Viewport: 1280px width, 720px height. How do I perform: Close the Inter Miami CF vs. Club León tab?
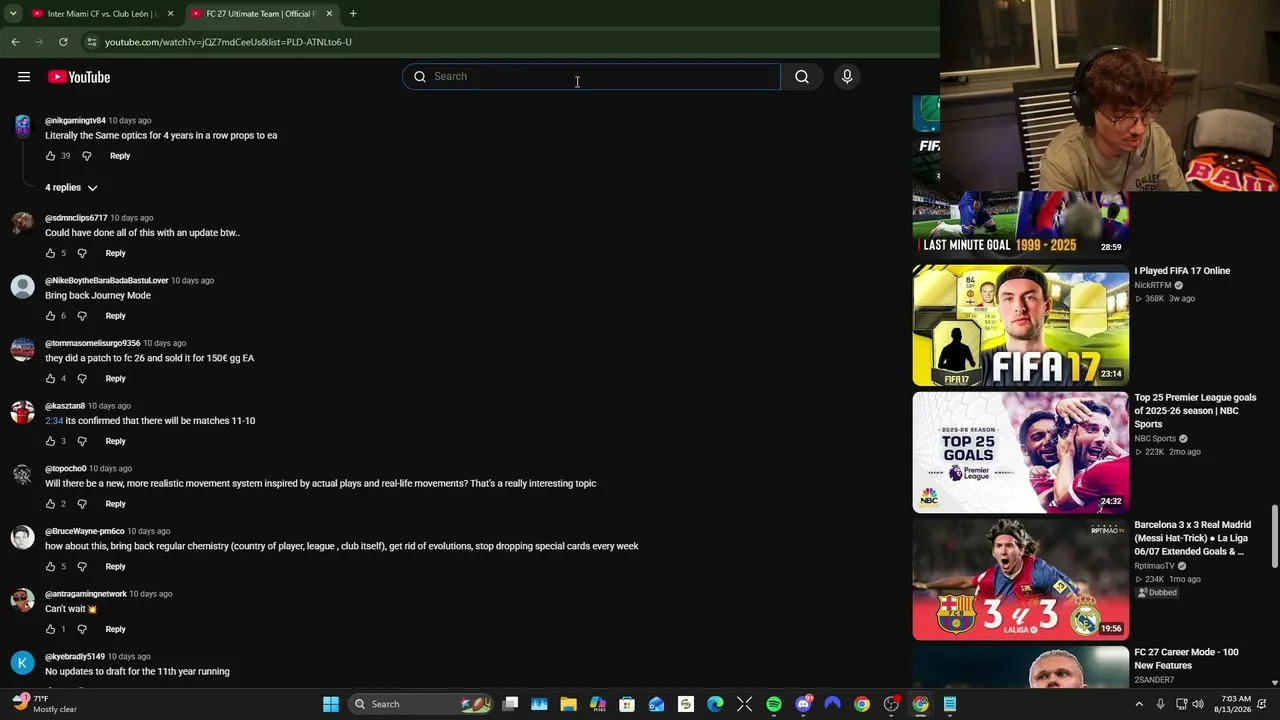171,14
